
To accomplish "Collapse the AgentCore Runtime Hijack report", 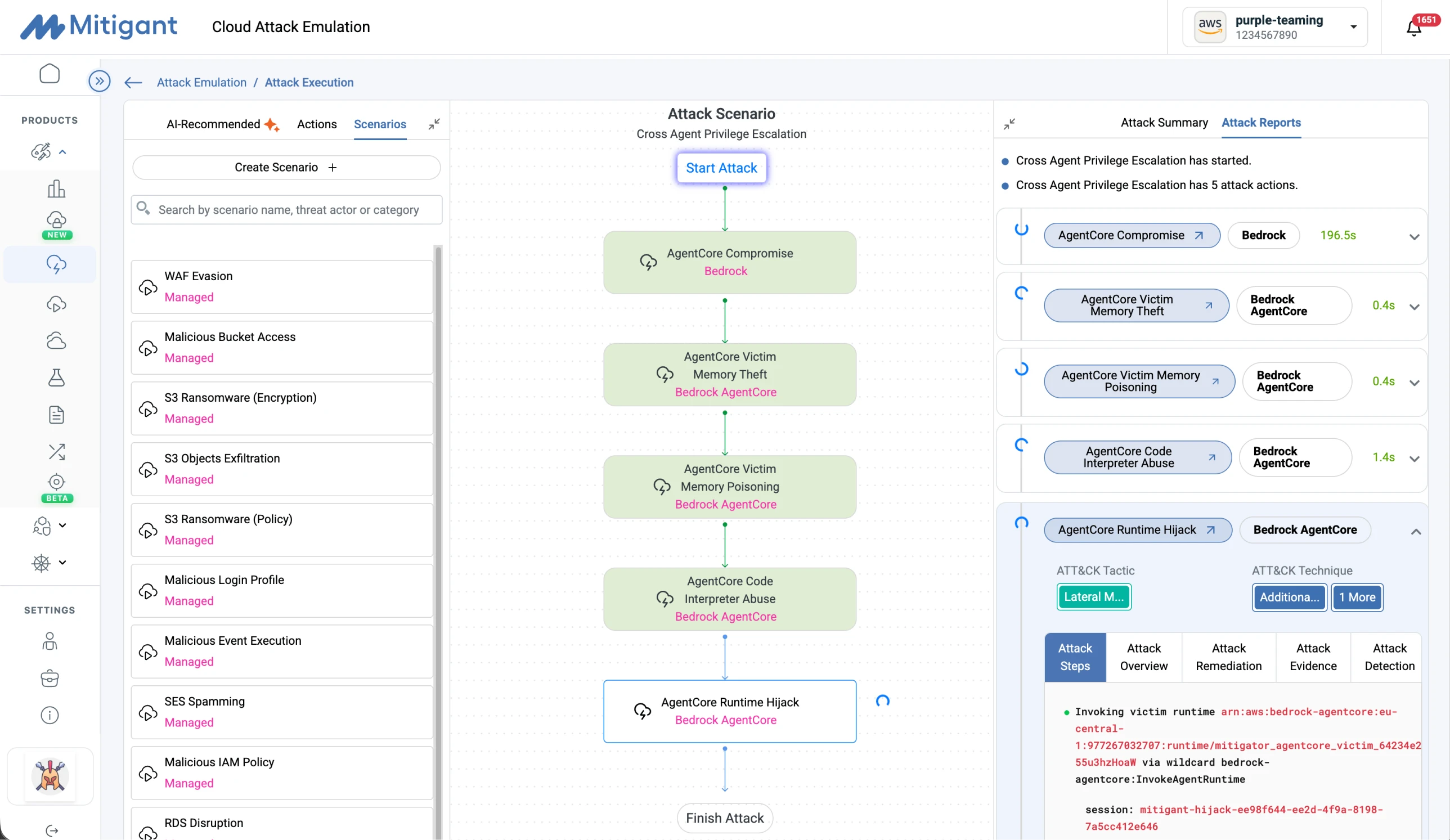I will pos(1416,532).
